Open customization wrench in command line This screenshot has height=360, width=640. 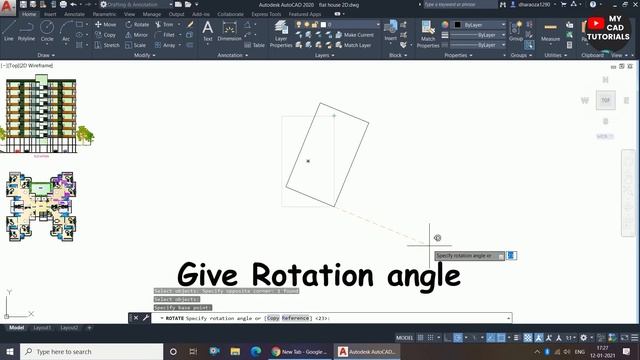[146, 318]
